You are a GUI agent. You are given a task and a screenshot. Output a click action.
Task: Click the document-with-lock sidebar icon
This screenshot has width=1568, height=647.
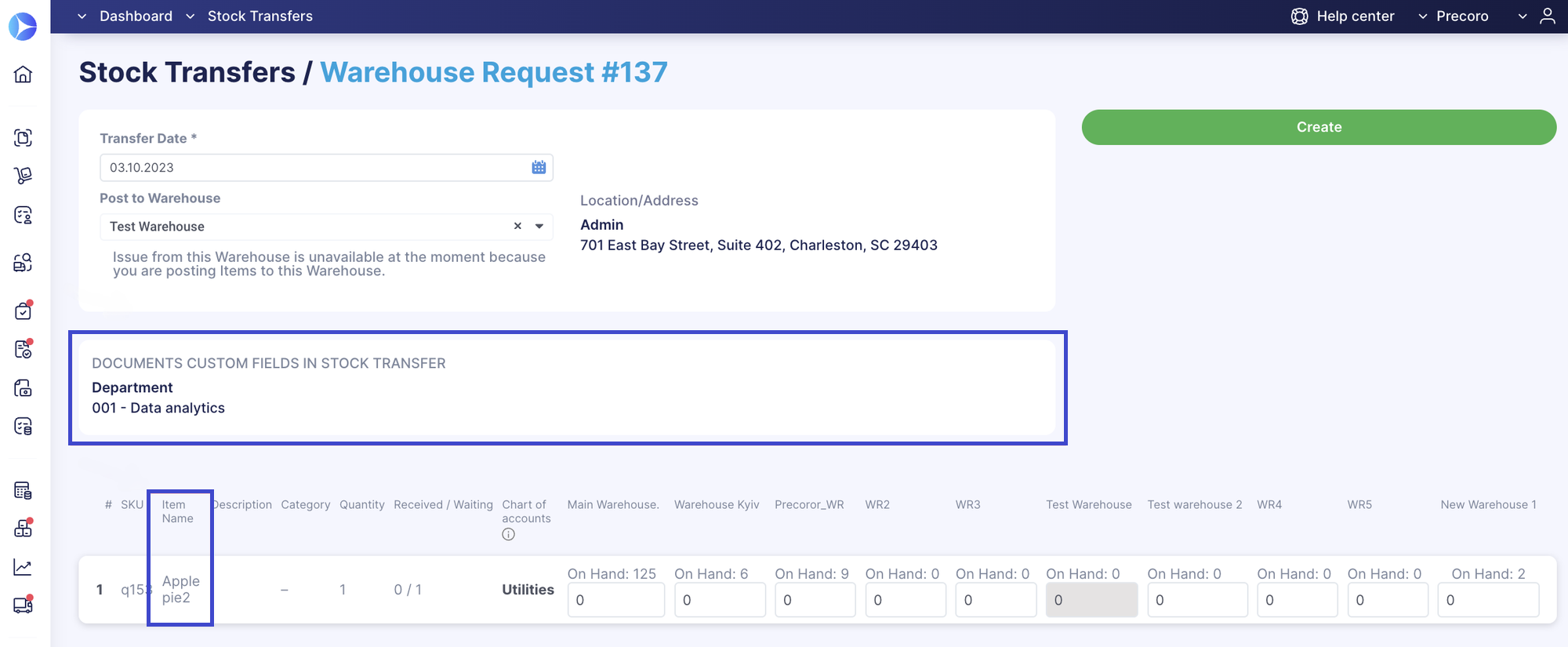24,388
